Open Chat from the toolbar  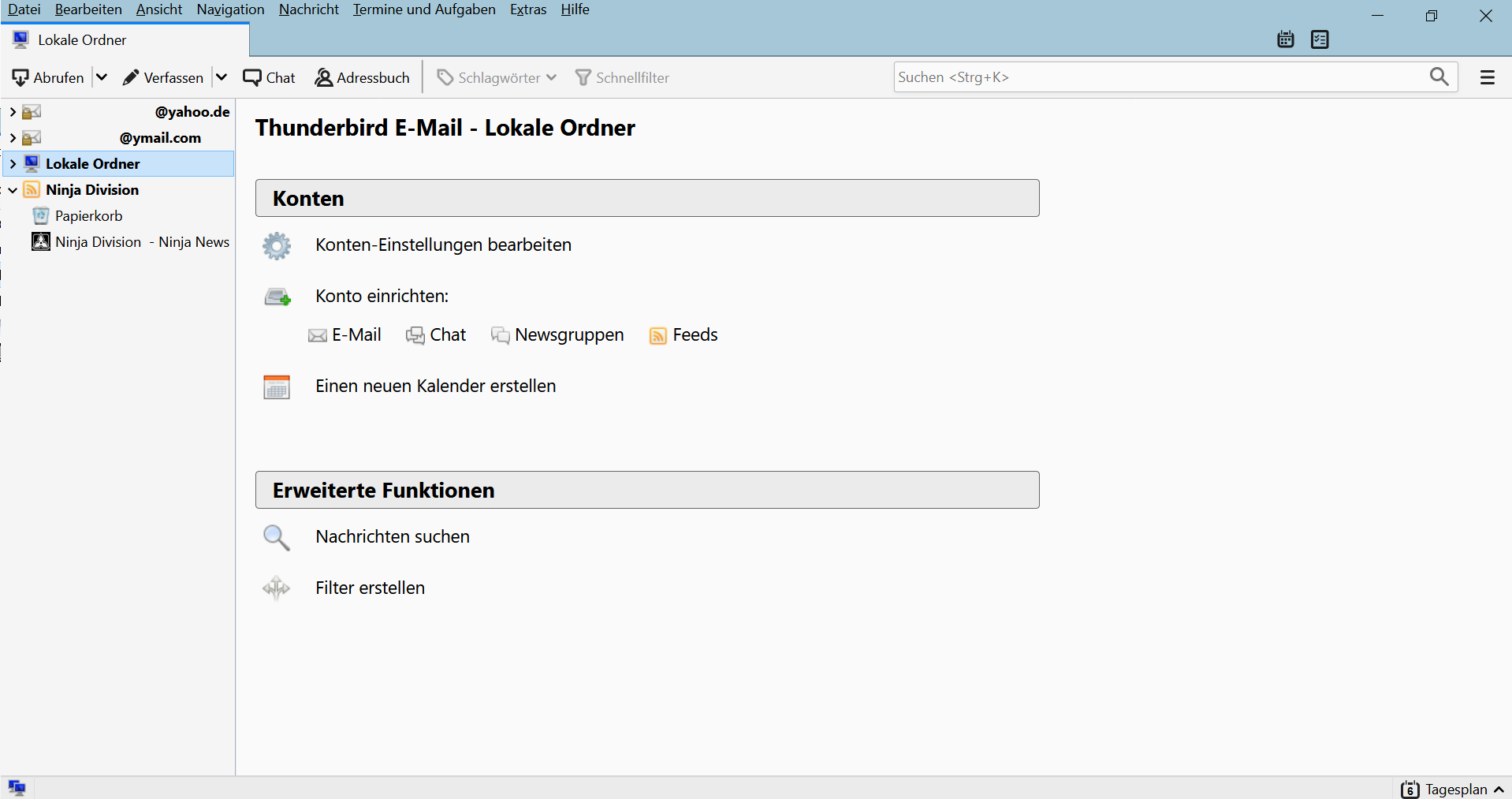click(269, 77)
